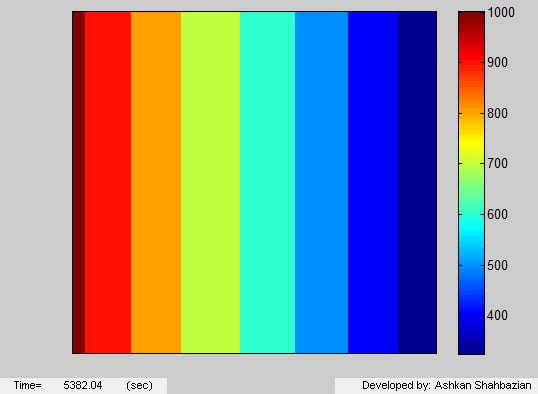Click the 600 colorbar tick label
538x394 pixels.
tap(498, 215)
